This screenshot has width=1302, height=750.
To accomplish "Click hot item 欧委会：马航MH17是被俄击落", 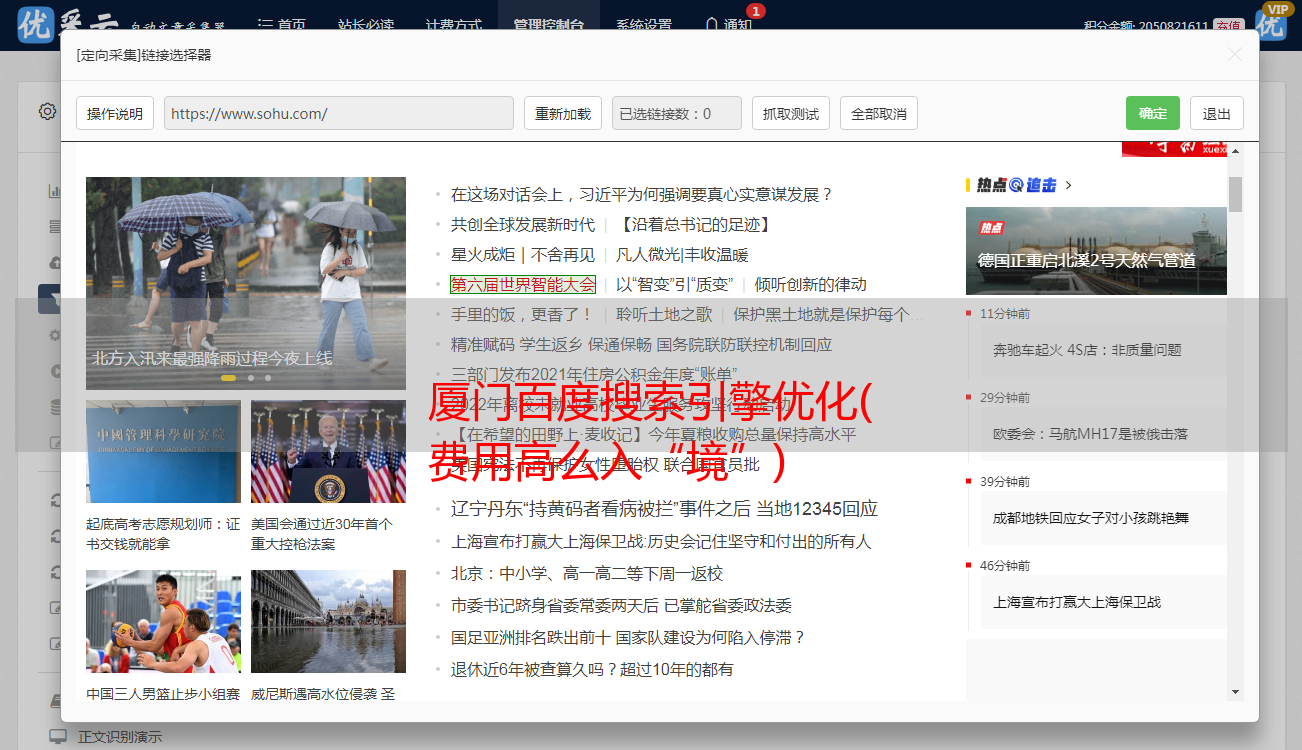I will [1090, 434].
